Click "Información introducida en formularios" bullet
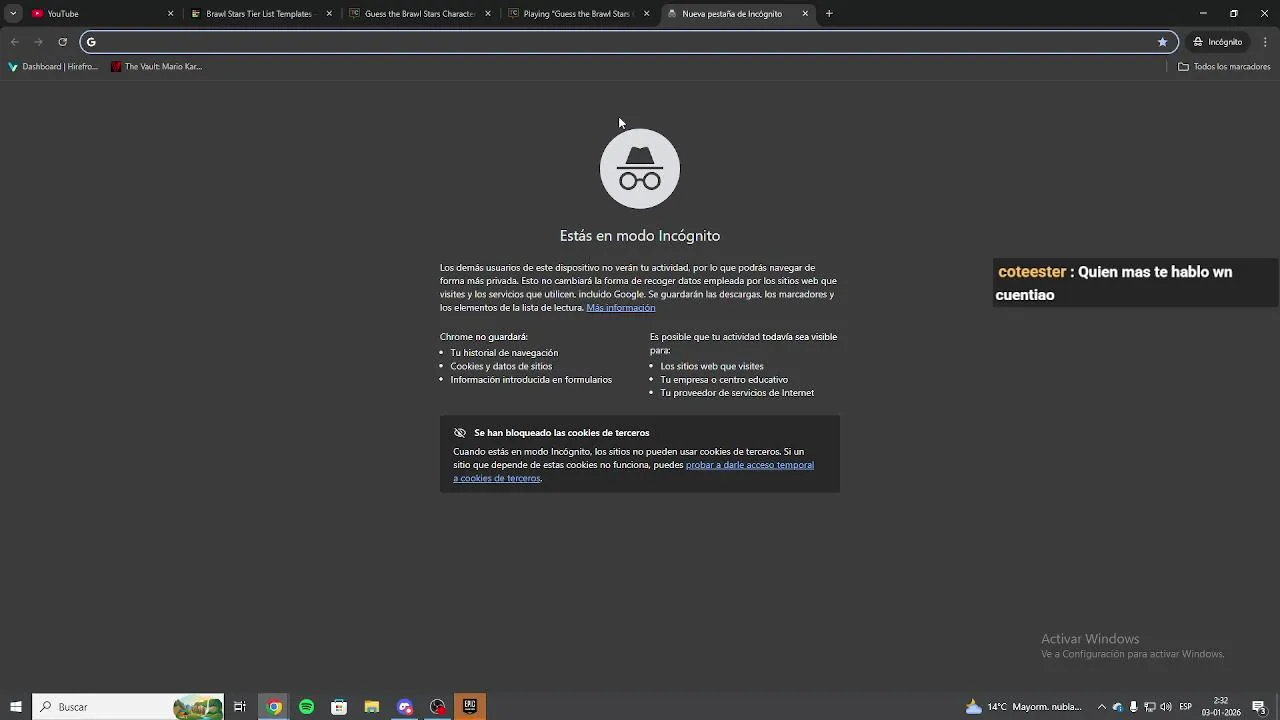This screenshot has height=720, width=1280. coord(531,380)
